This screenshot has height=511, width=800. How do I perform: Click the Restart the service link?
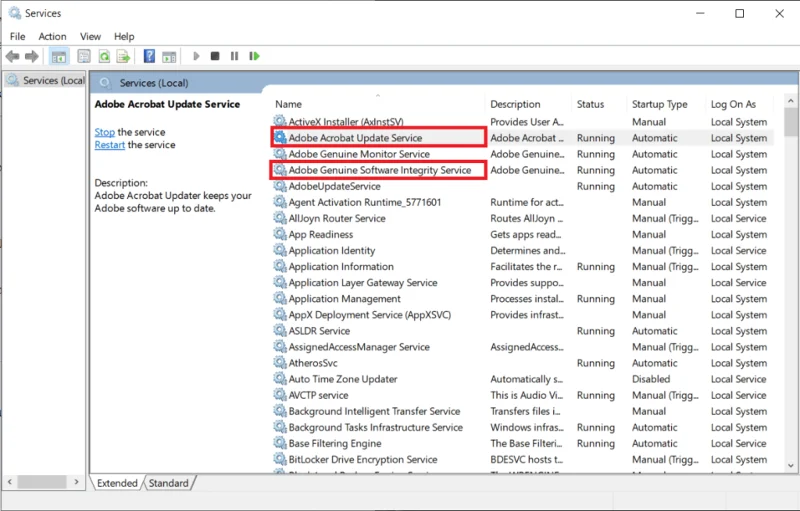[110, 145]
